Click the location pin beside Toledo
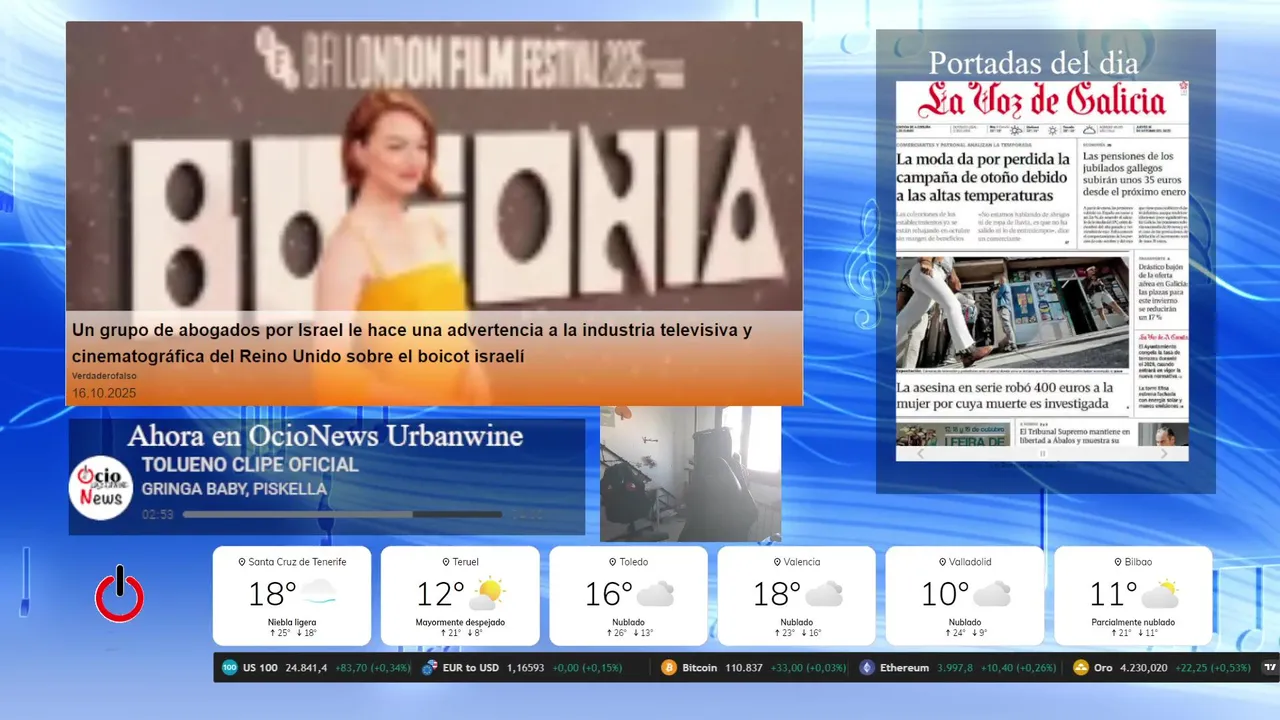 613,562
